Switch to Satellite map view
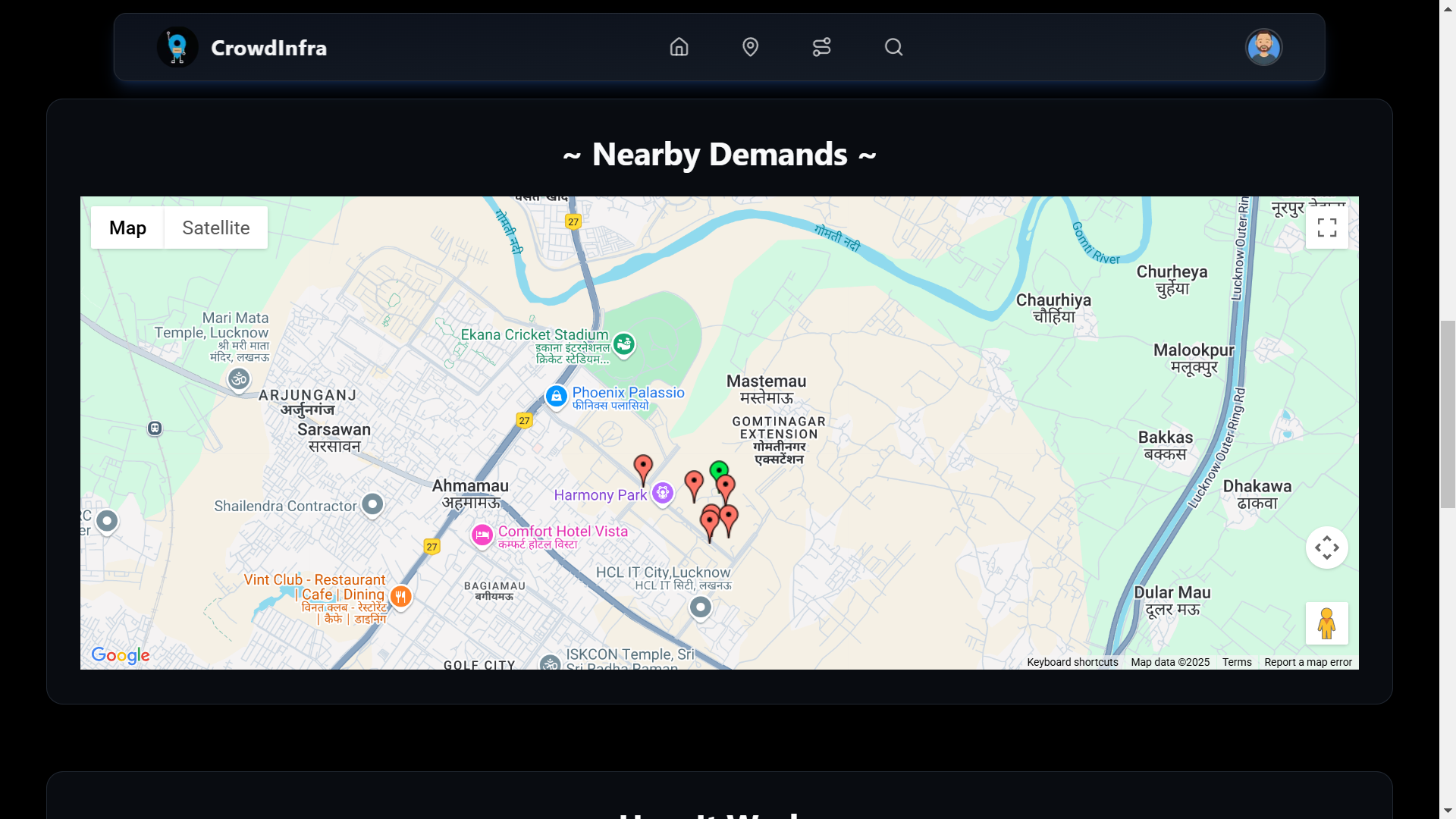The width and height of the screenshot is (1456, 819). tap(215, 227)
